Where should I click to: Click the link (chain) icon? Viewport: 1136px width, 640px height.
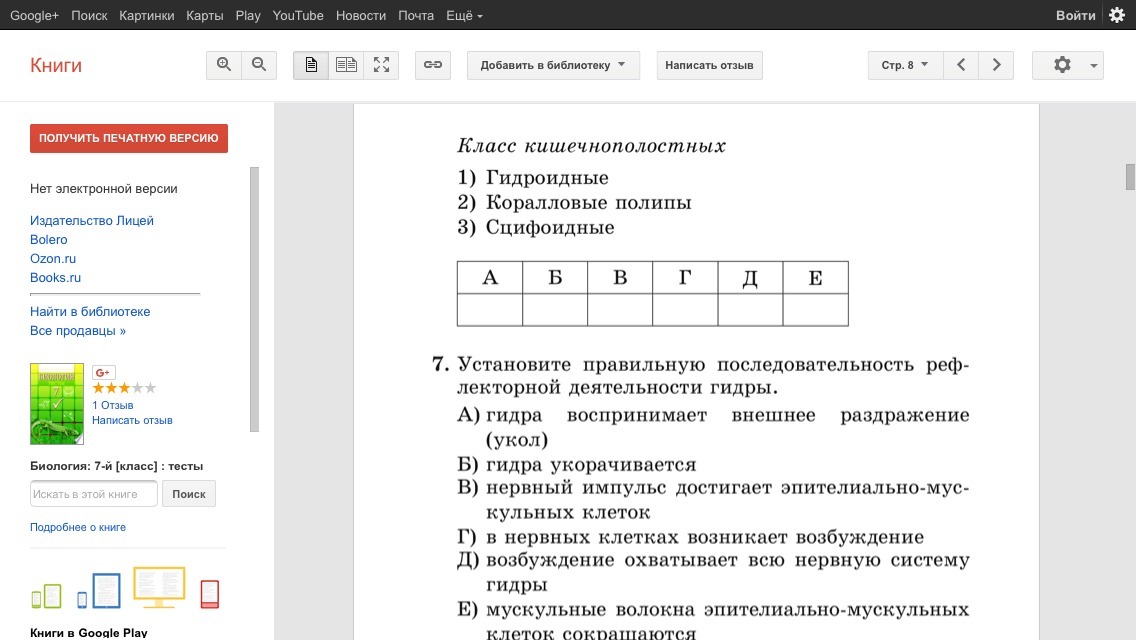[433, 65]
